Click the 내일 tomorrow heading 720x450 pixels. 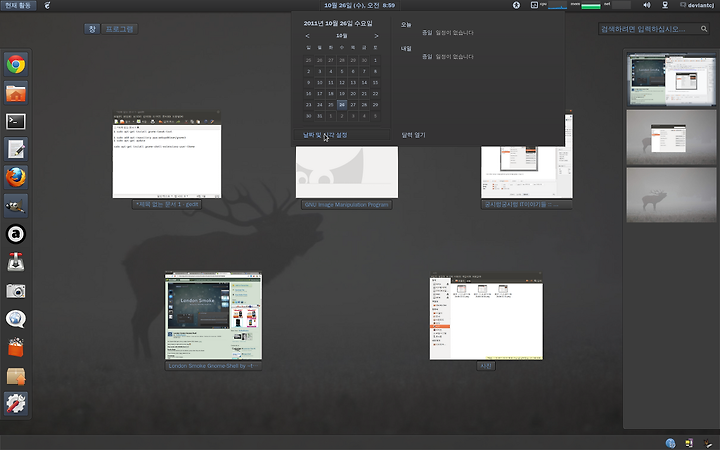406,49
